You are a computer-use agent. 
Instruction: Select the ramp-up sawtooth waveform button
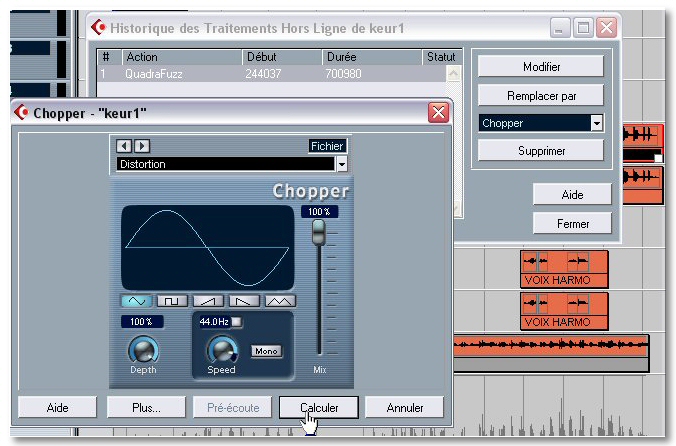pos(208,301)
